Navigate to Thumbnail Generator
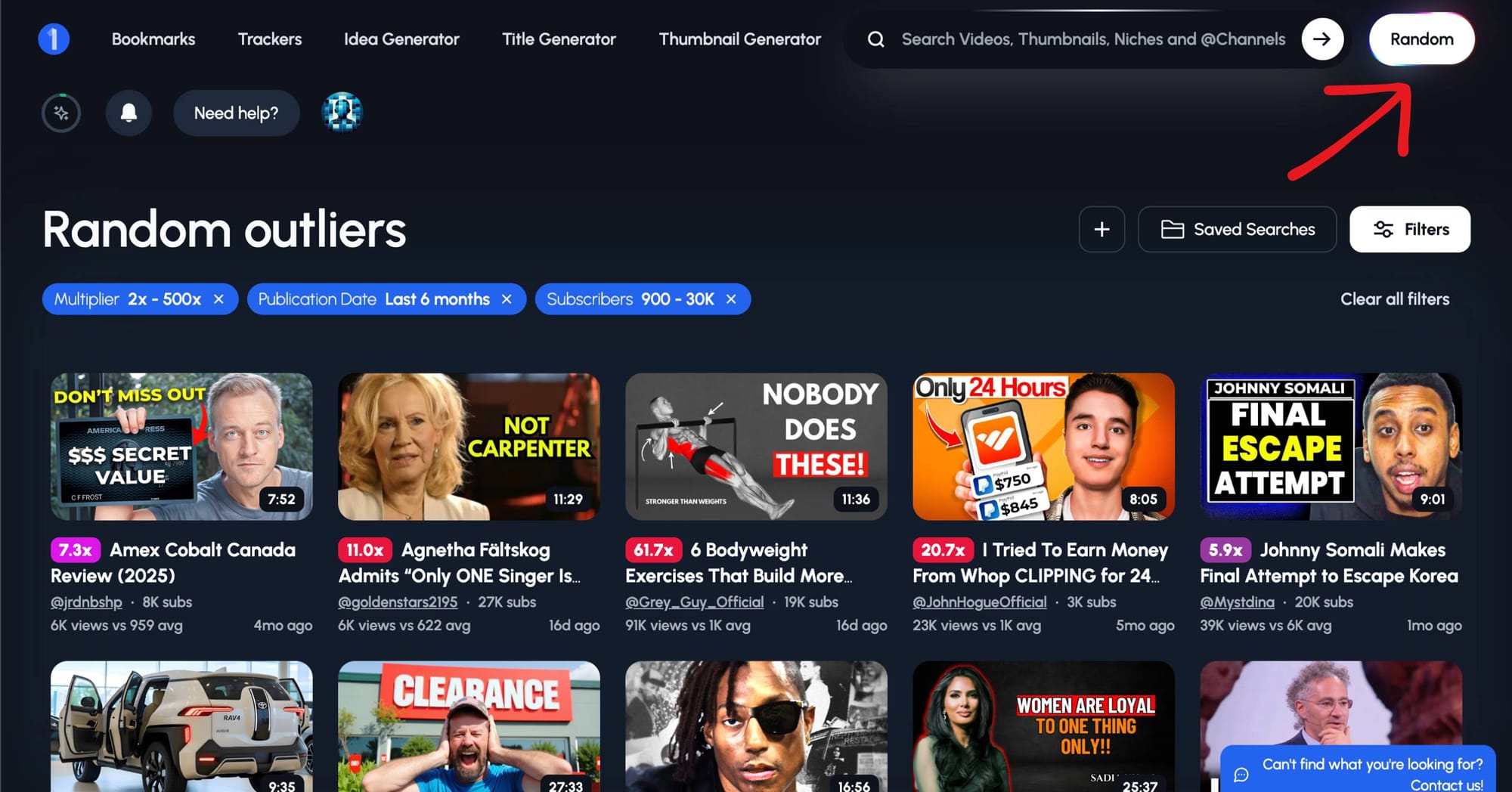 click(x=739, y=39)
